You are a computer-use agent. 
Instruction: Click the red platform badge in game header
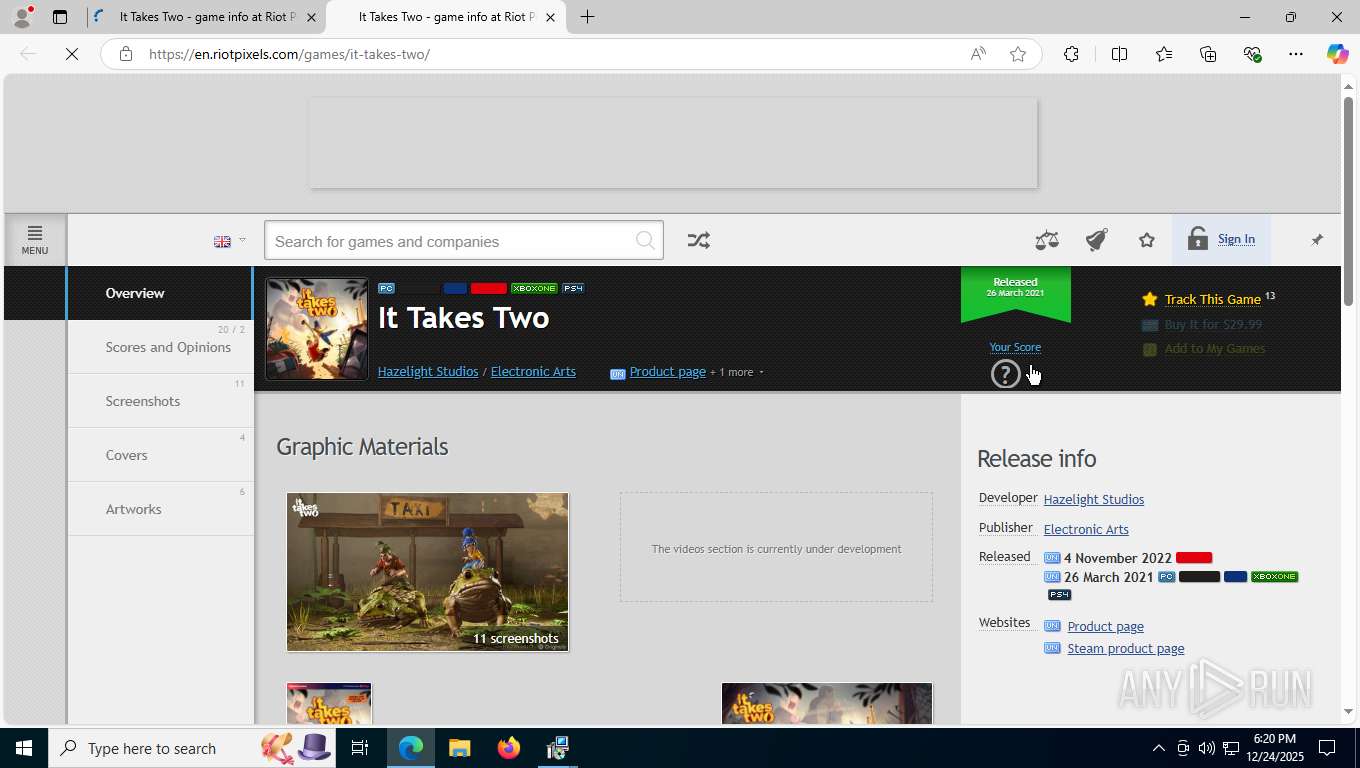pyautogui.click(x=488, y=288)
